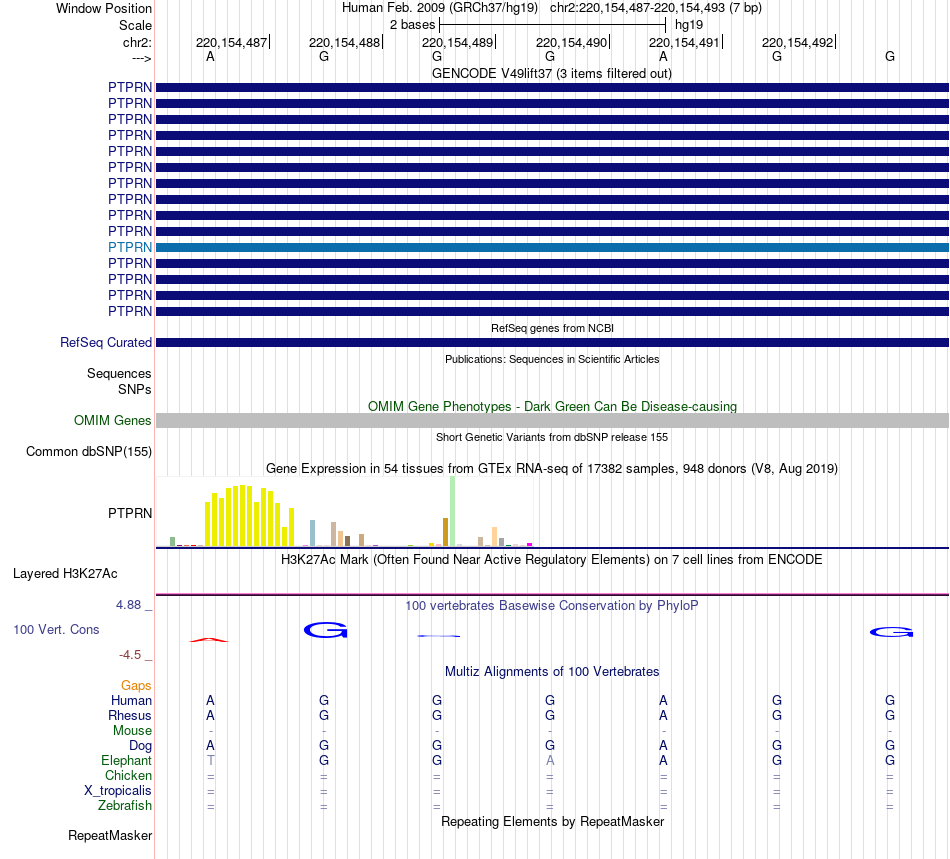
Task: Click the GENCODE V49lift37 track title
Action: coord(551,73)
